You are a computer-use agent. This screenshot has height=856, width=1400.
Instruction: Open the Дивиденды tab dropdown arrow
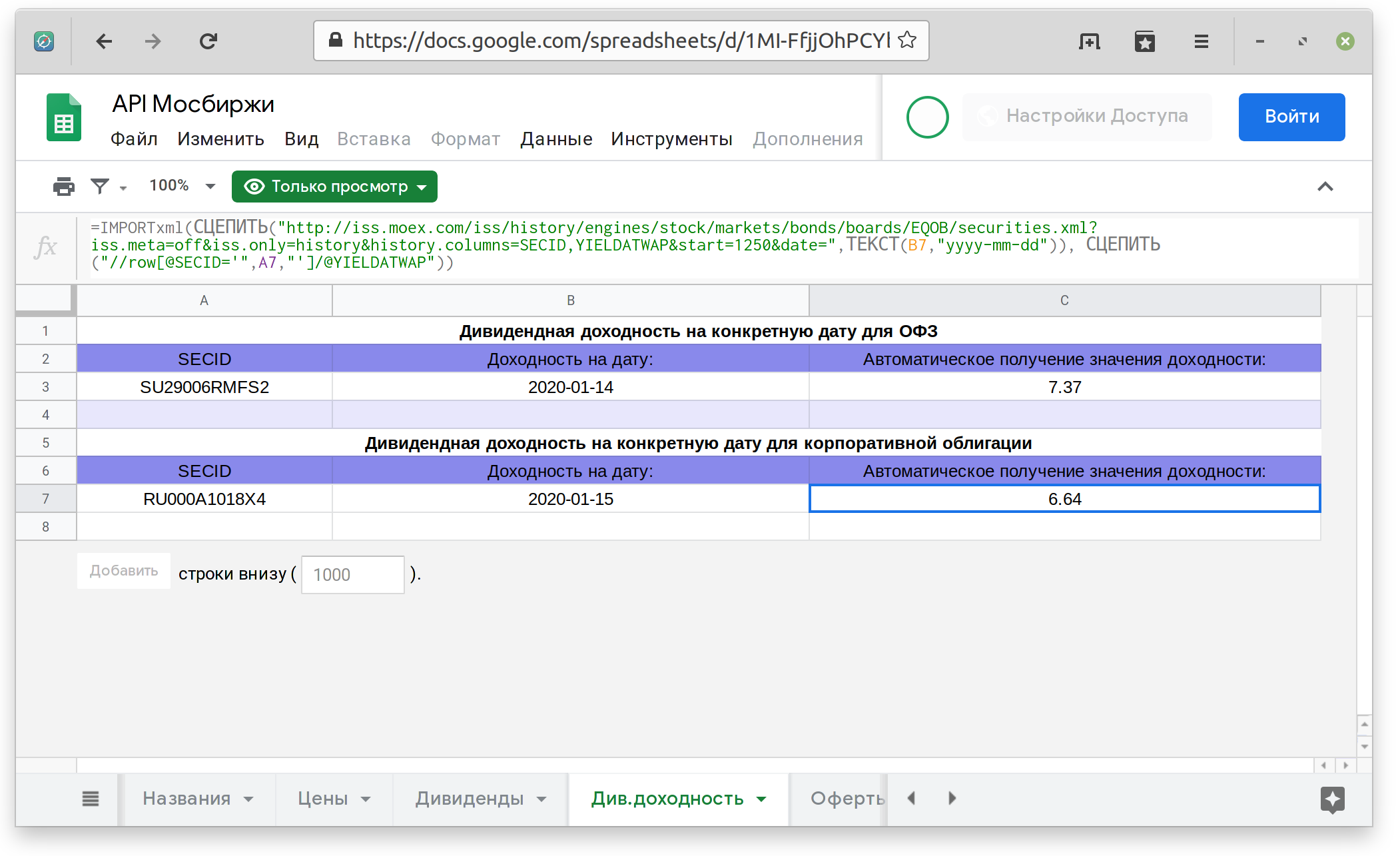point(541,799)
